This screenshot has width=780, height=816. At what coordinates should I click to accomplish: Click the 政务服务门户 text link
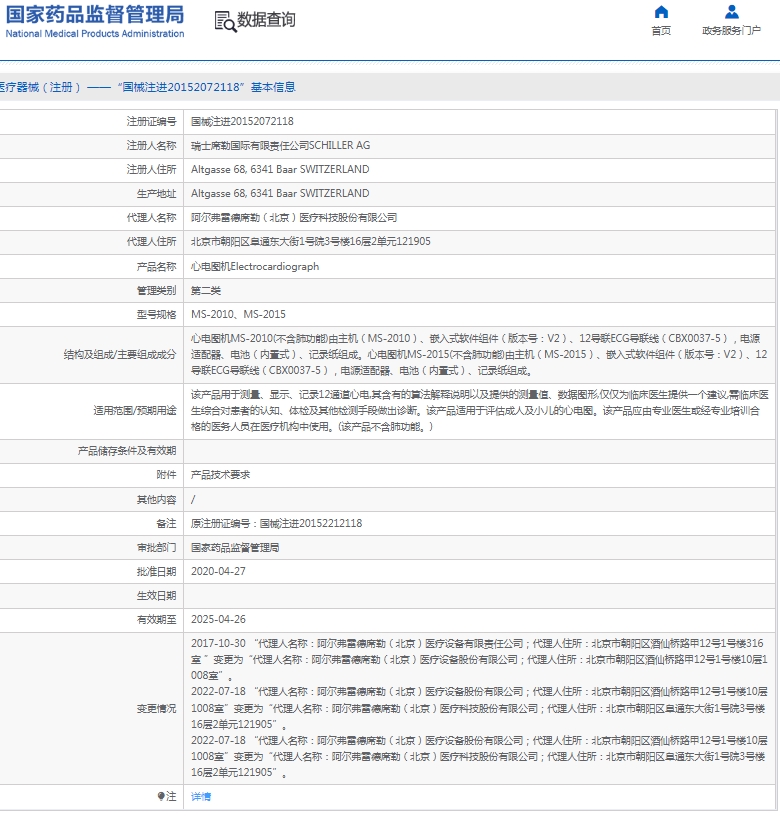(731, 31)
